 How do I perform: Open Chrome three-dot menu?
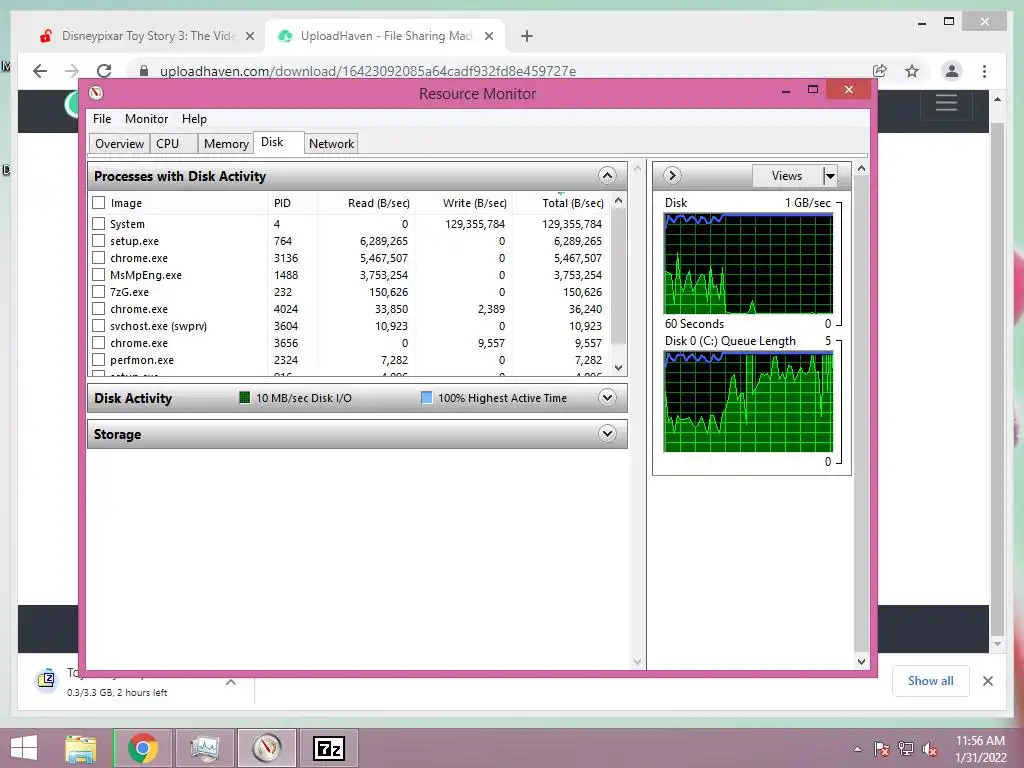pos(984,71)
